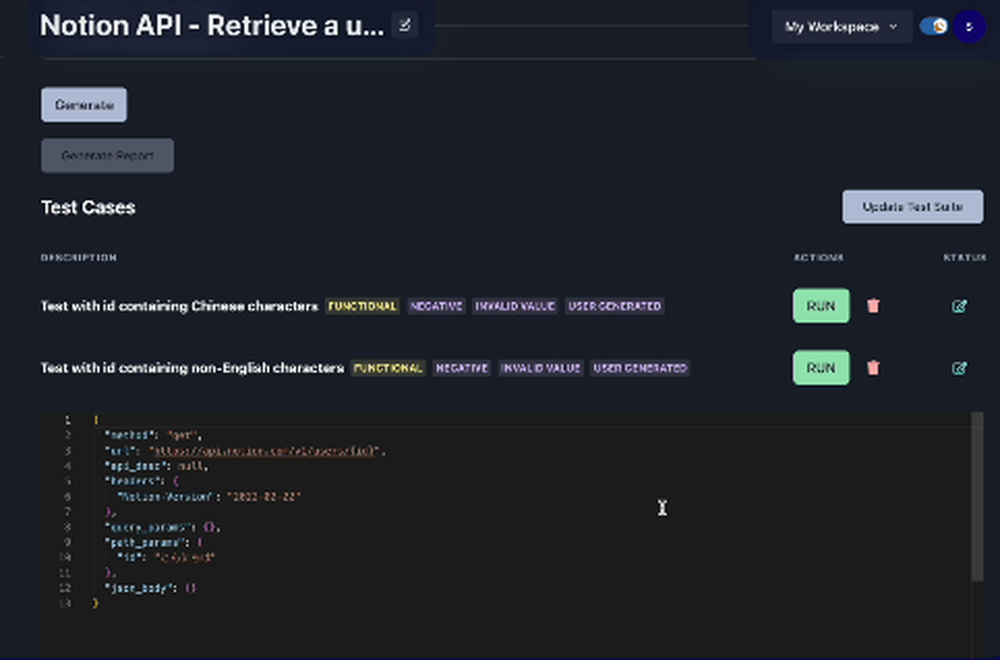Viewport: 1000px width, 660px height.
Task: Click the "query_params" line in the editor
Action: 162,527
